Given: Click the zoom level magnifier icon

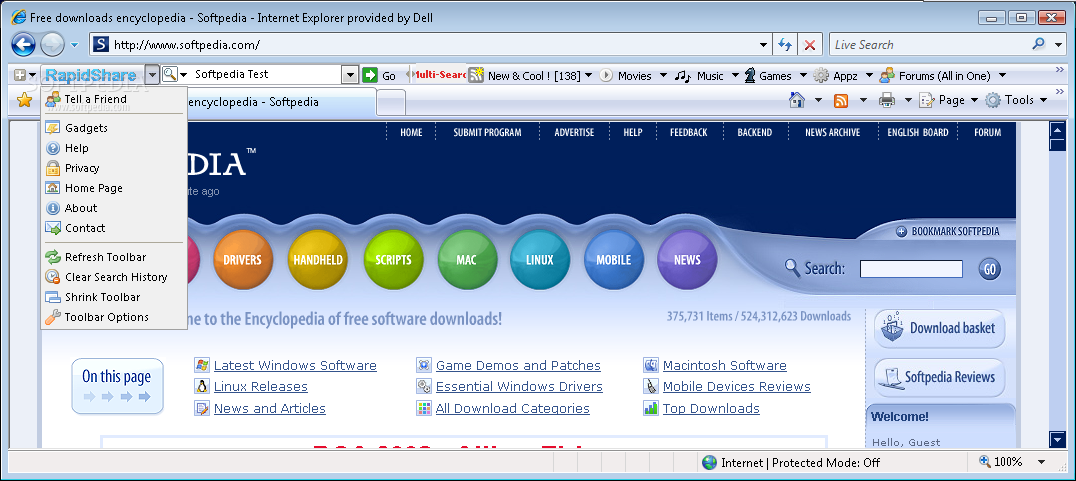Looking at the screenshot, I should (x=985, y=462).
